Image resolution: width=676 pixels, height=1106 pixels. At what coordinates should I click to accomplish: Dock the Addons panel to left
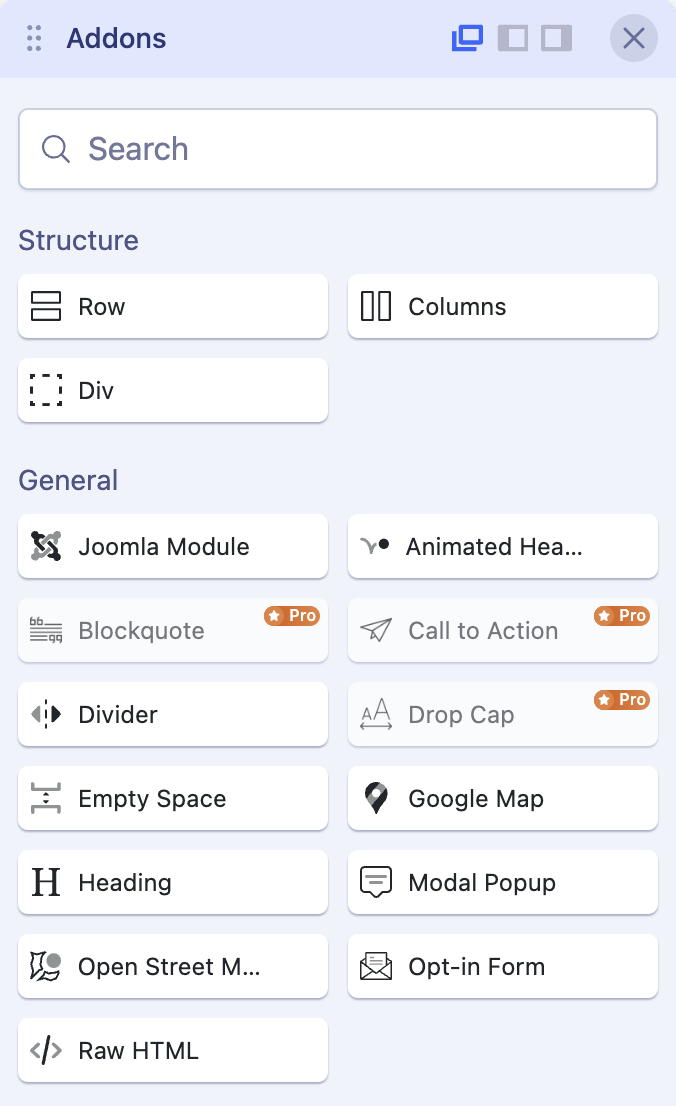[512, 39]
